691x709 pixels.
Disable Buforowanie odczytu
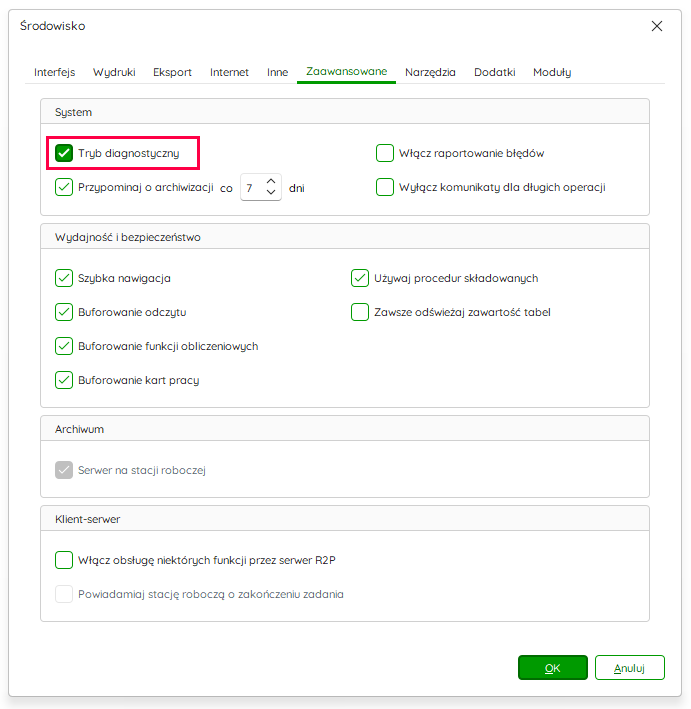[64, 312]
